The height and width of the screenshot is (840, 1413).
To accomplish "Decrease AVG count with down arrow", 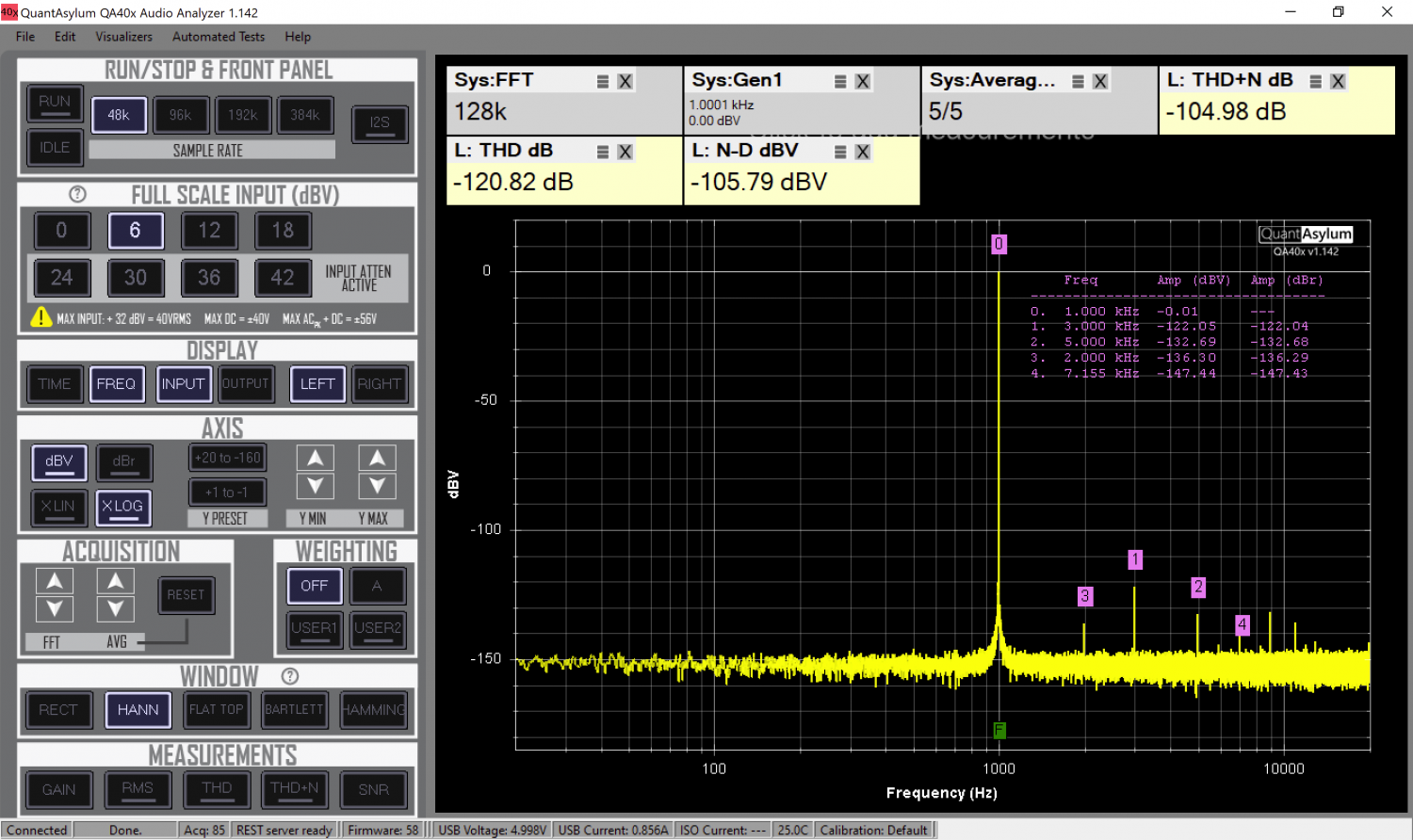I will (115, 608).
